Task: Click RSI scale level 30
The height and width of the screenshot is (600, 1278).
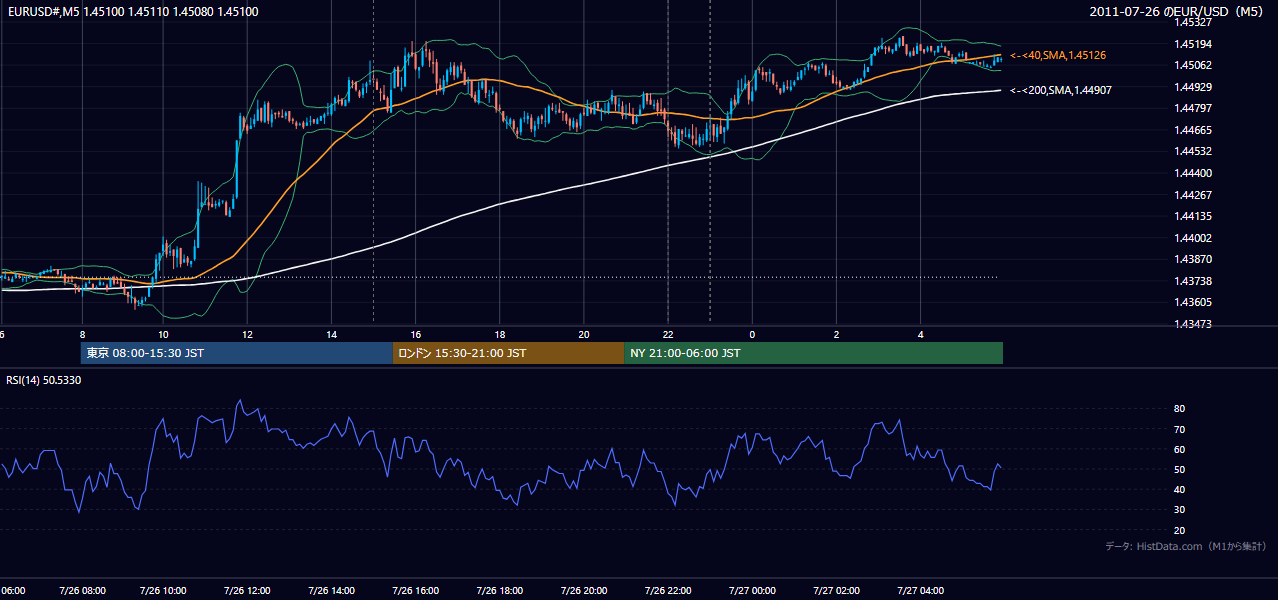Action: coord(1180,510)
